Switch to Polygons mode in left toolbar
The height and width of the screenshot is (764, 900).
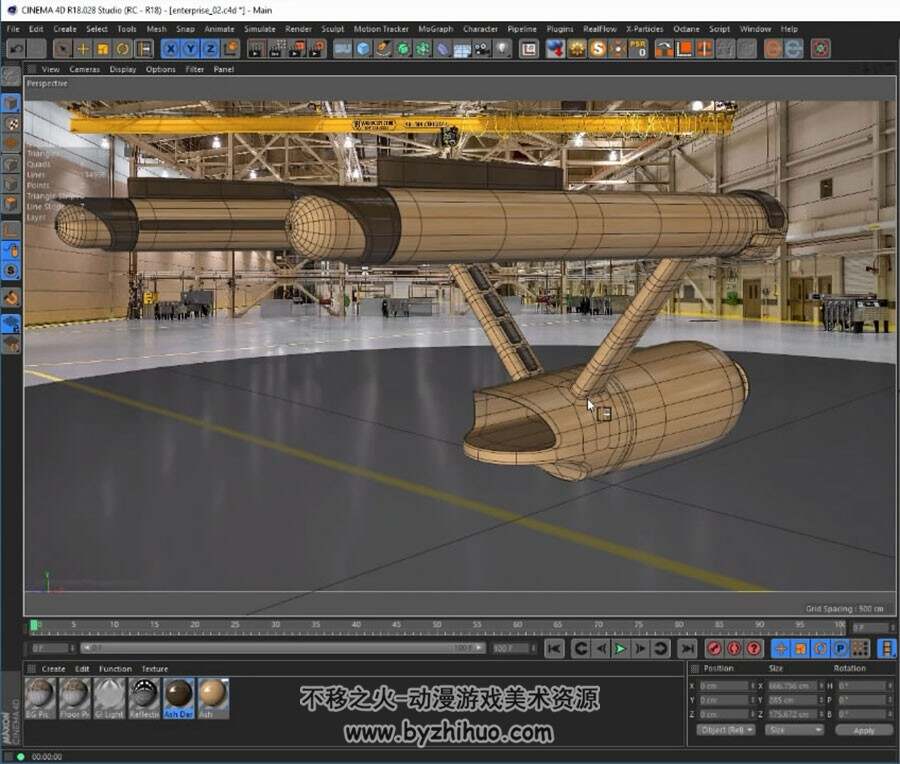coord(11,203)
